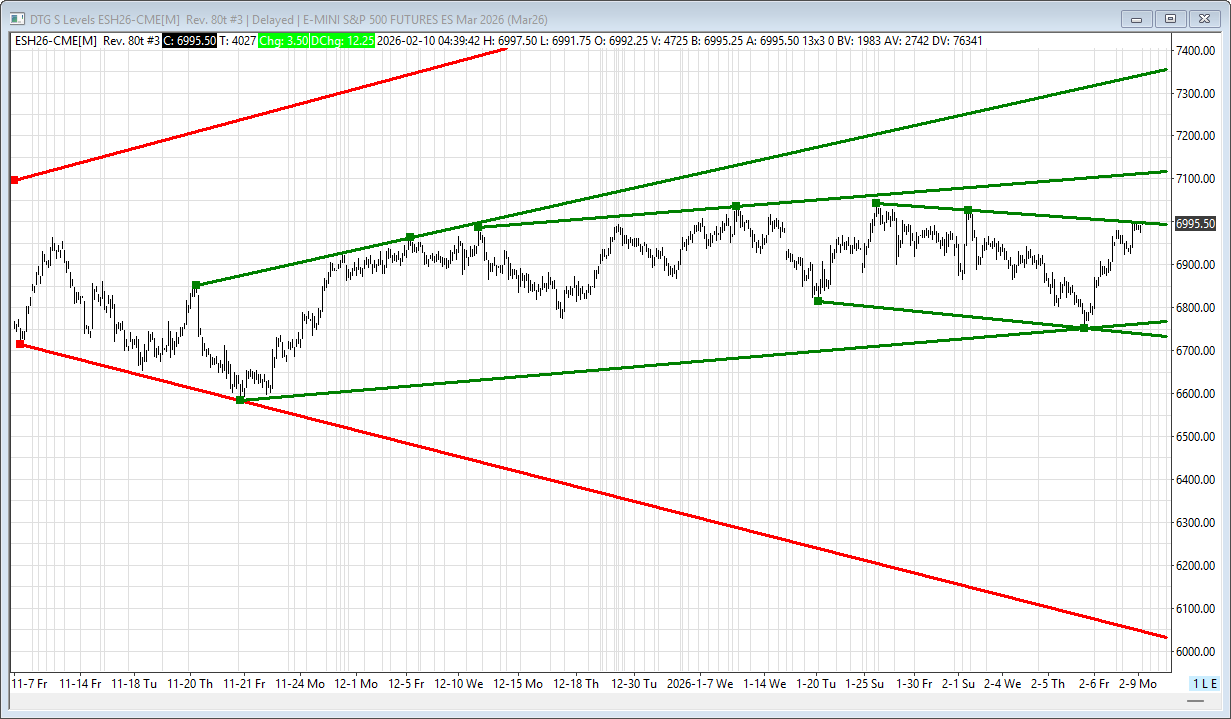Image resolution: width=1231 pixels, height=719 pixels.
Task: Click the green Chg: 3.50 field
Action: coord(283,41)
